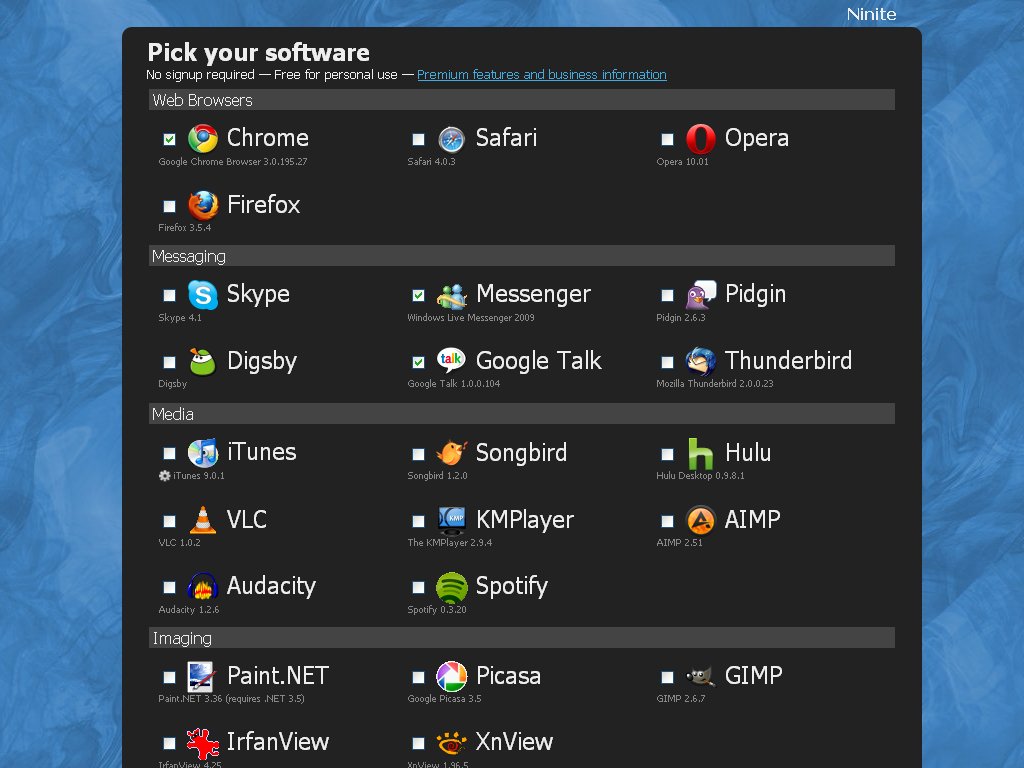The image size is (1024, 768).
Task: Check the Safari checkbox
Action: pos(419,139)
